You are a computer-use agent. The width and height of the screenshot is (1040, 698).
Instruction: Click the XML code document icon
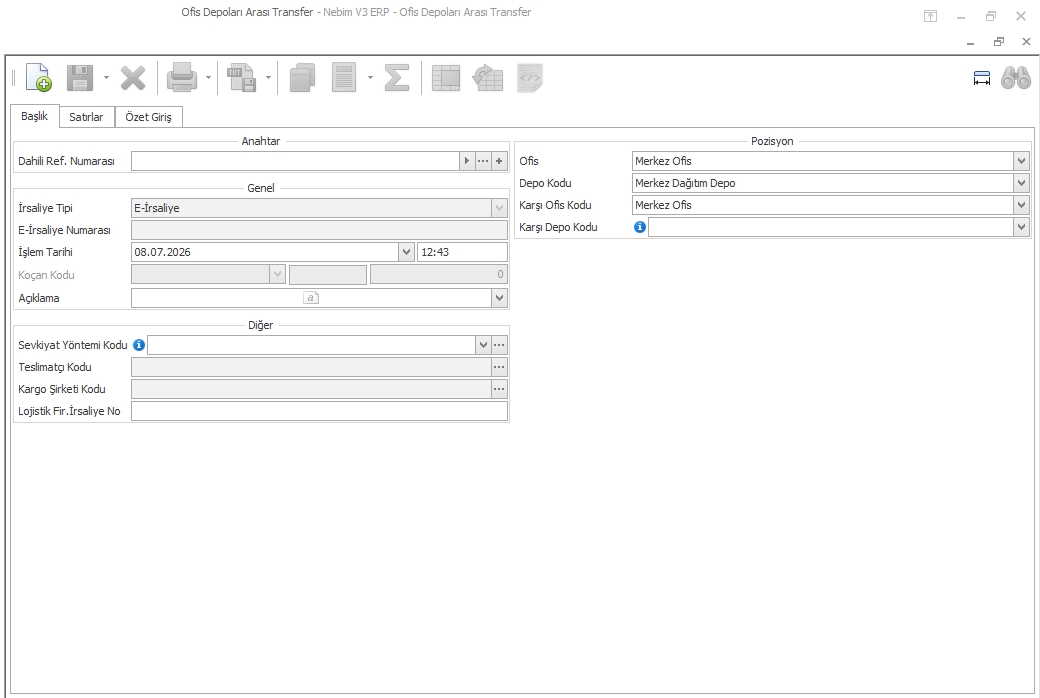[529, 78]
